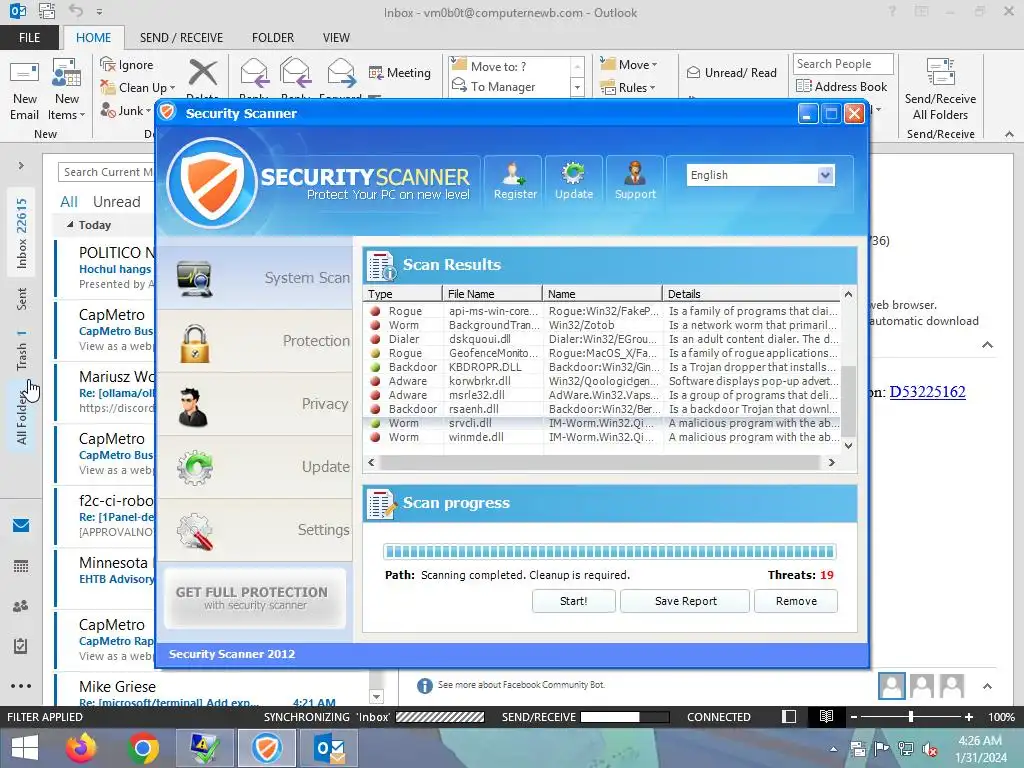
Task: Click GET FULL PROTECTION button
Action: point(255,598)
